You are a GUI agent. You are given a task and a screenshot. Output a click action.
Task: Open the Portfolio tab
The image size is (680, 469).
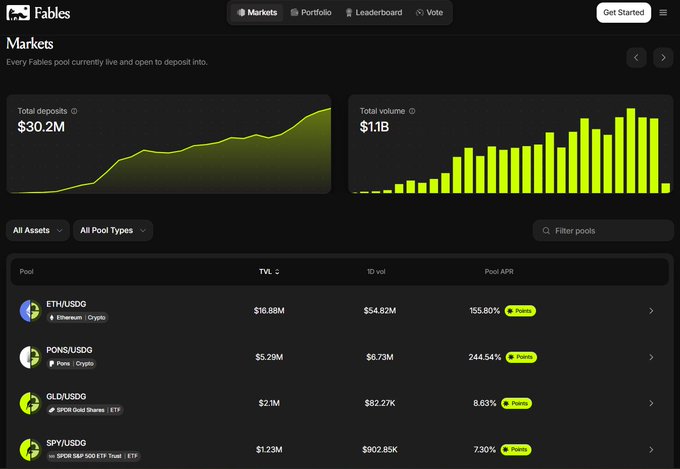point(311,13)
